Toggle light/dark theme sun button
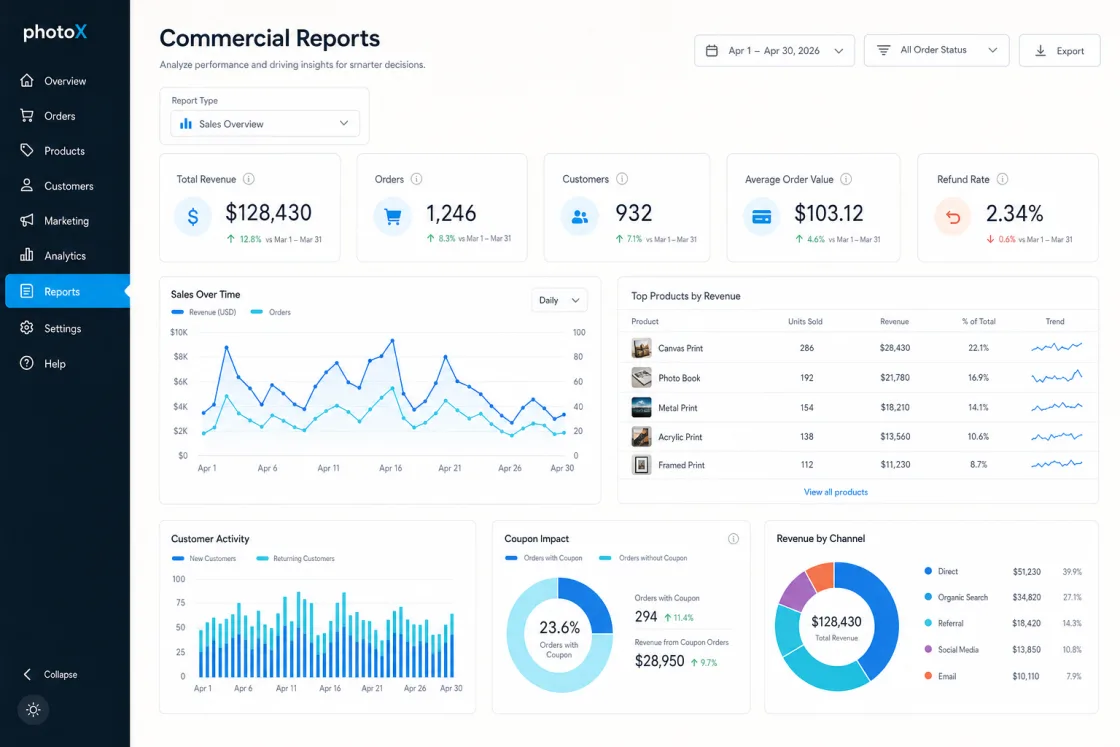 point(33,710)
